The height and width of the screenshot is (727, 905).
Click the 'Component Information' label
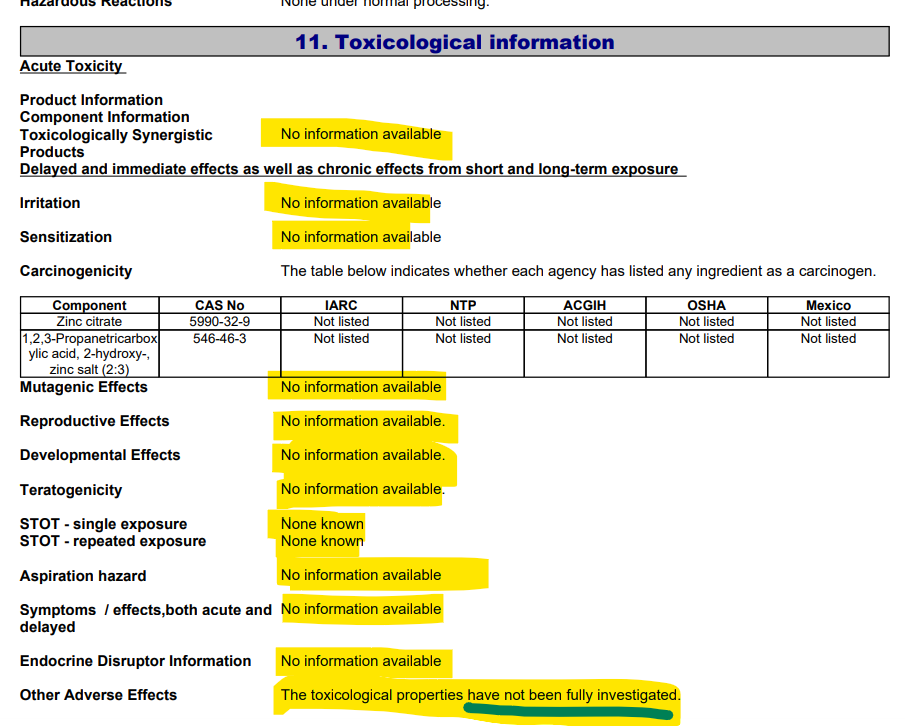coord(104,117)
